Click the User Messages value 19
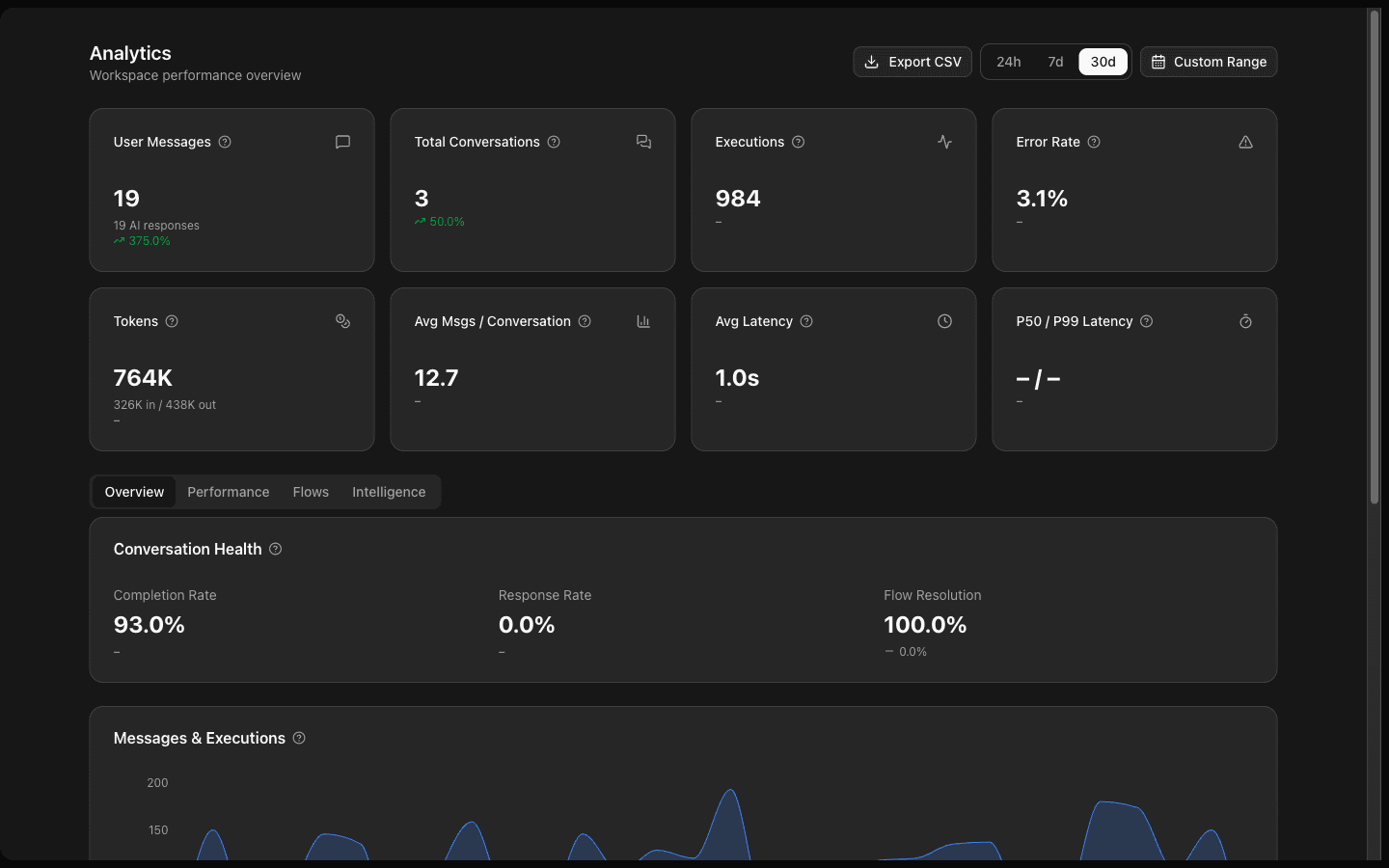Viewport: 1389px width, 868px height. [x=126, y=199]
